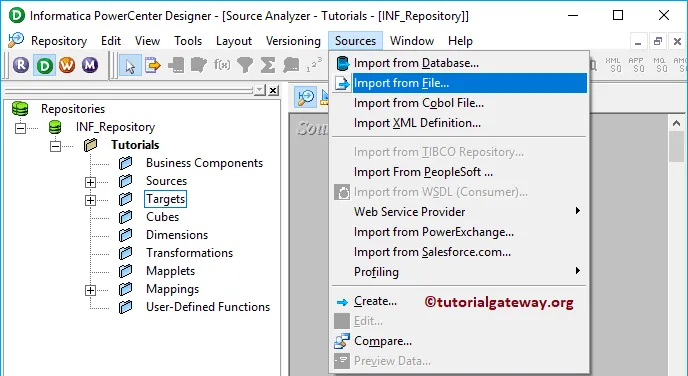
Task: Open the Help menu
Action: click(460, 41)
